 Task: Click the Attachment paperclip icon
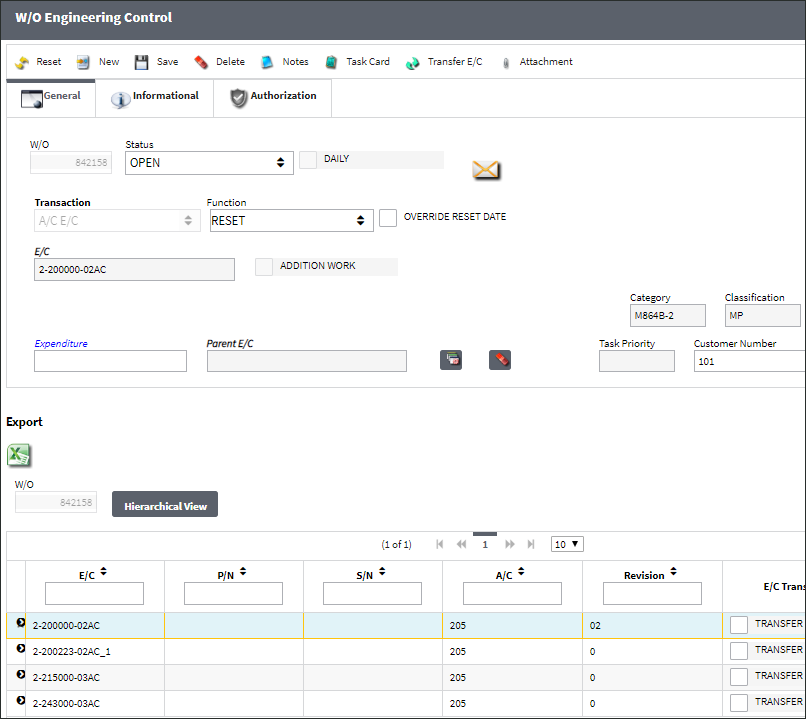pyautogui.click(x=506, y=63)
